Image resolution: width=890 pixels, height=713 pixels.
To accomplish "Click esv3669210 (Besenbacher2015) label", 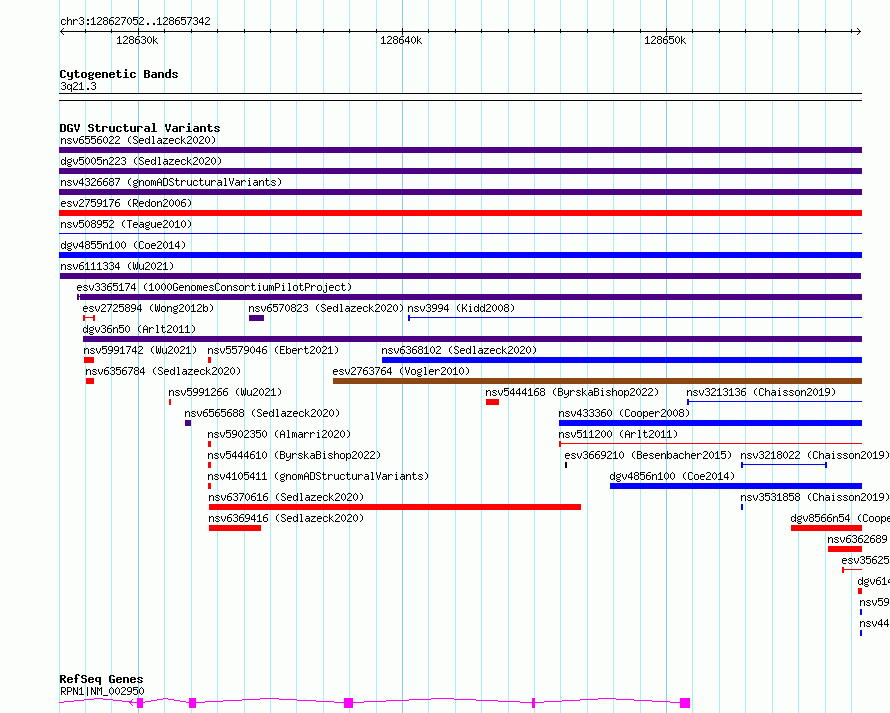I will tap(648, 455).
